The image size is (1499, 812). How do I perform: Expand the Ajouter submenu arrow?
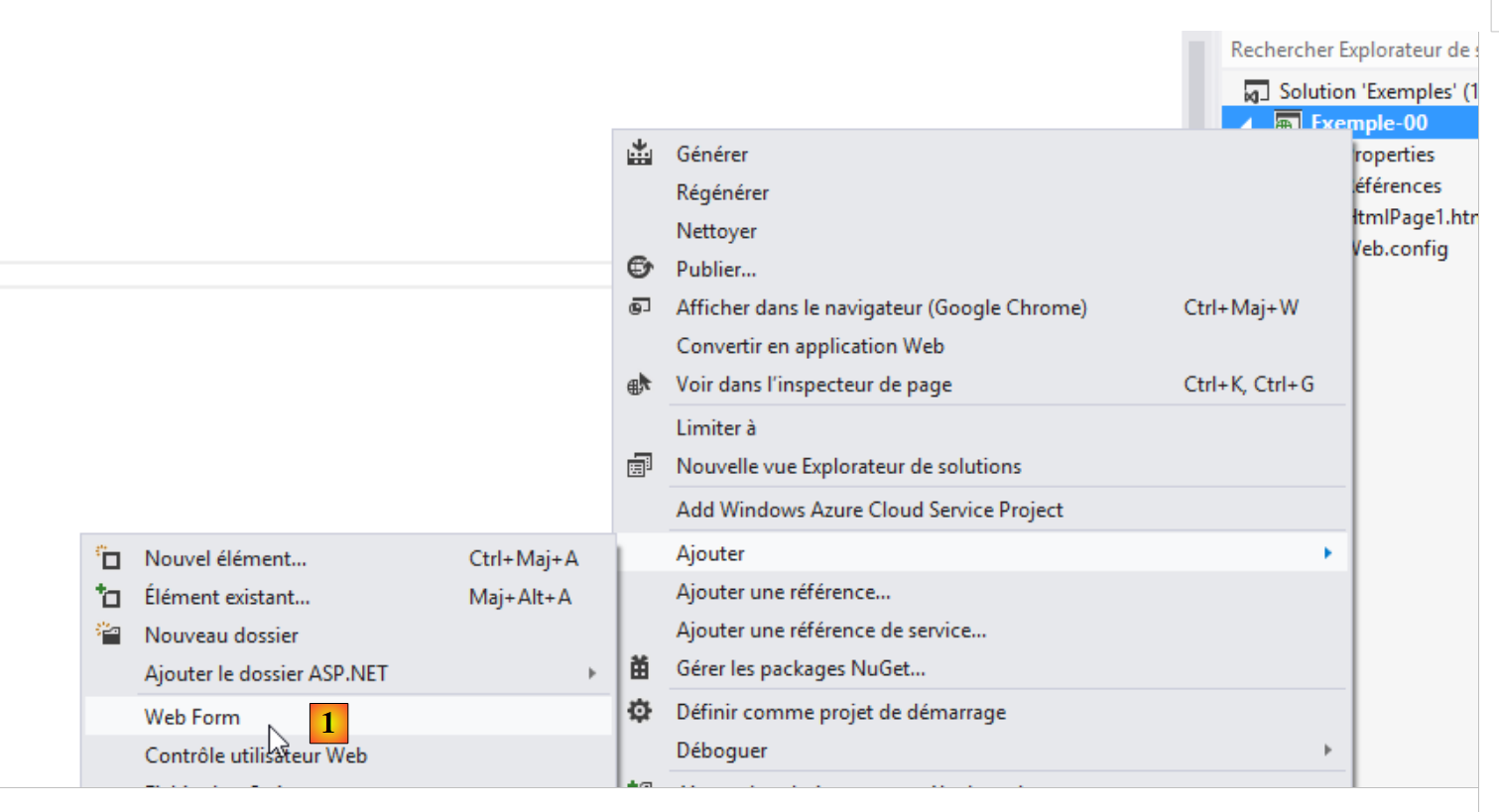(1327, 553)
